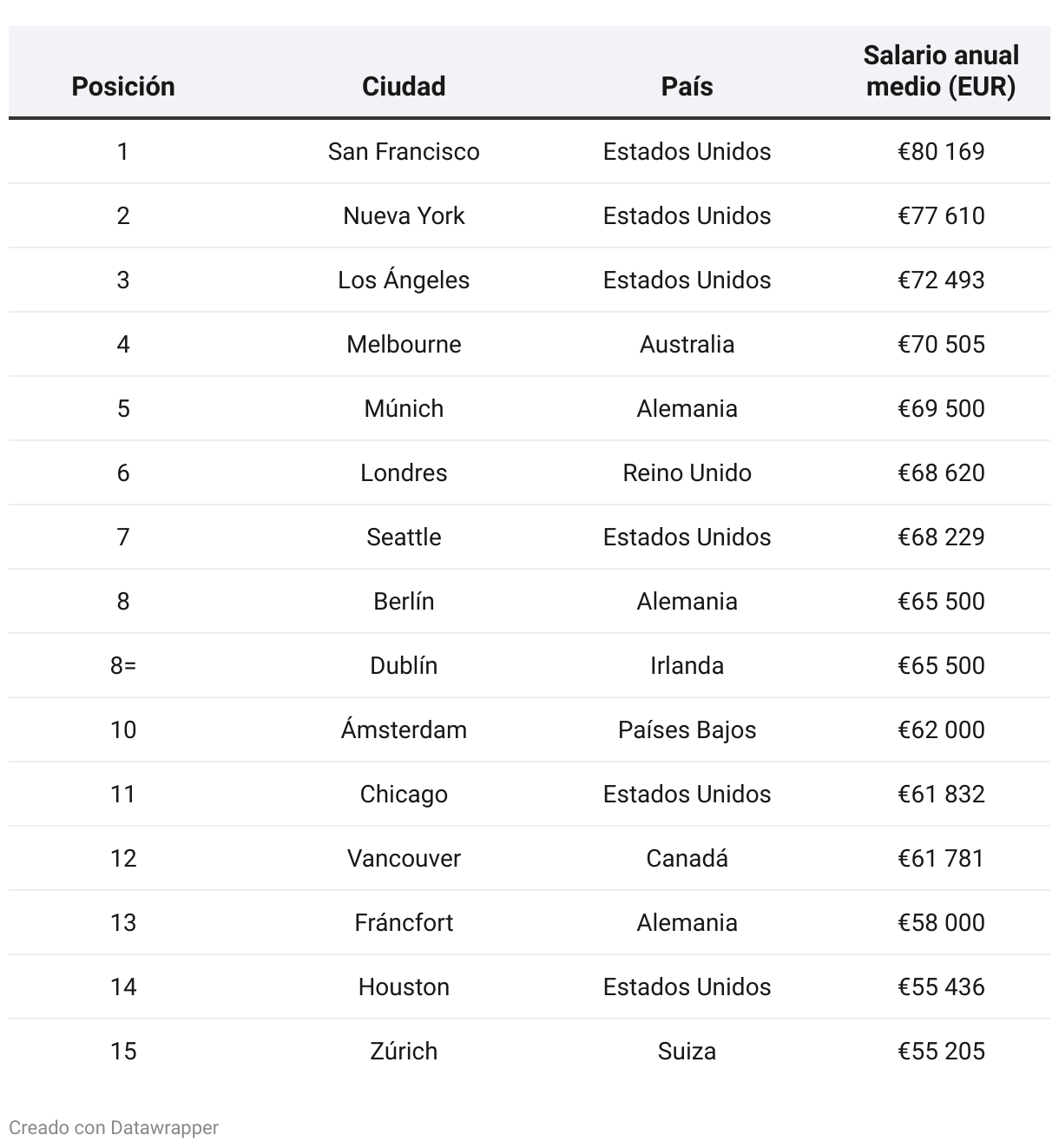
Task: Select the Suiza country cell
Action: pyautogui.click(x=687, y=1051)
